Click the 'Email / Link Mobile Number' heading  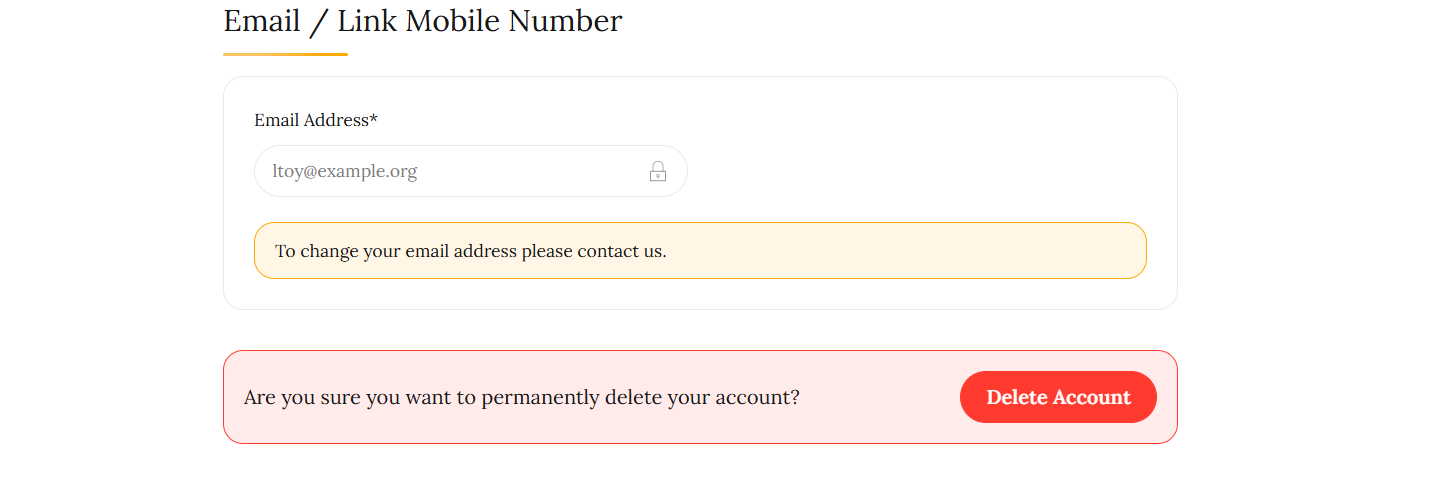click(422, 20)
